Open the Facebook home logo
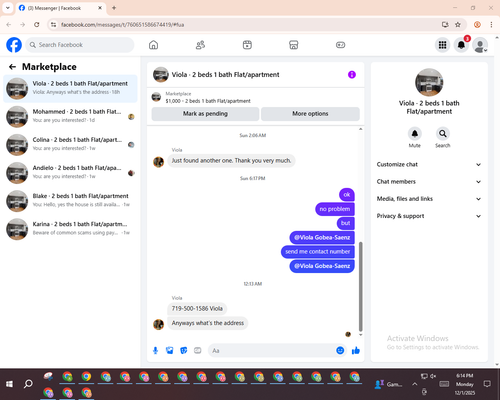Screen dimensions: 500x400 tap(14, 45)
